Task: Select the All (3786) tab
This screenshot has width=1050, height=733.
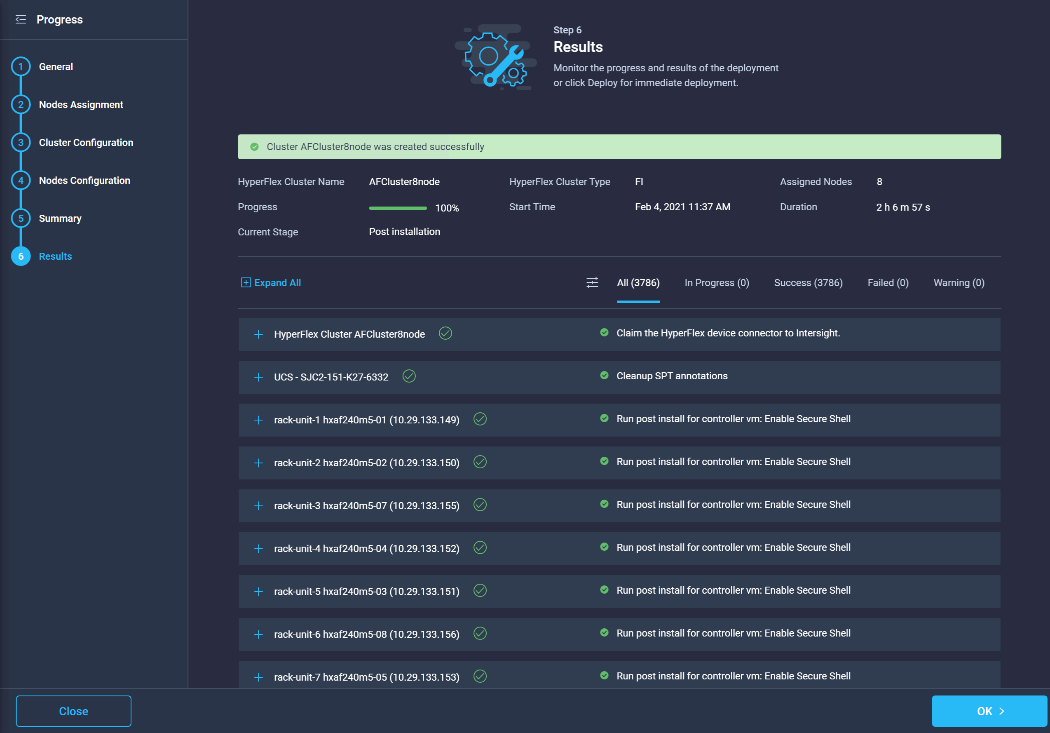Action: coord(638,282)
